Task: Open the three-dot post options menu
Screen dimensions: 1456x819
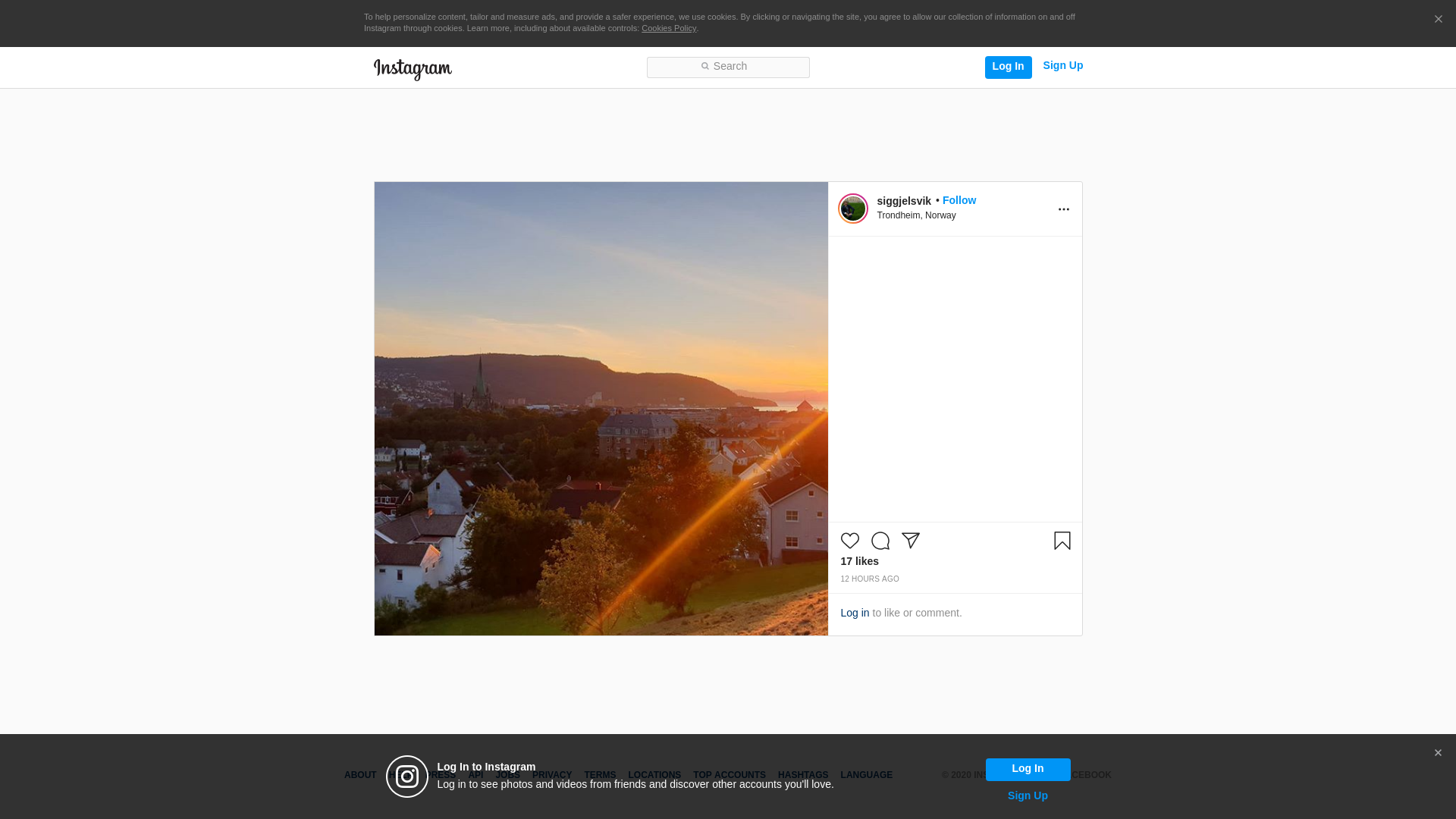Action: coord(1063,209)
